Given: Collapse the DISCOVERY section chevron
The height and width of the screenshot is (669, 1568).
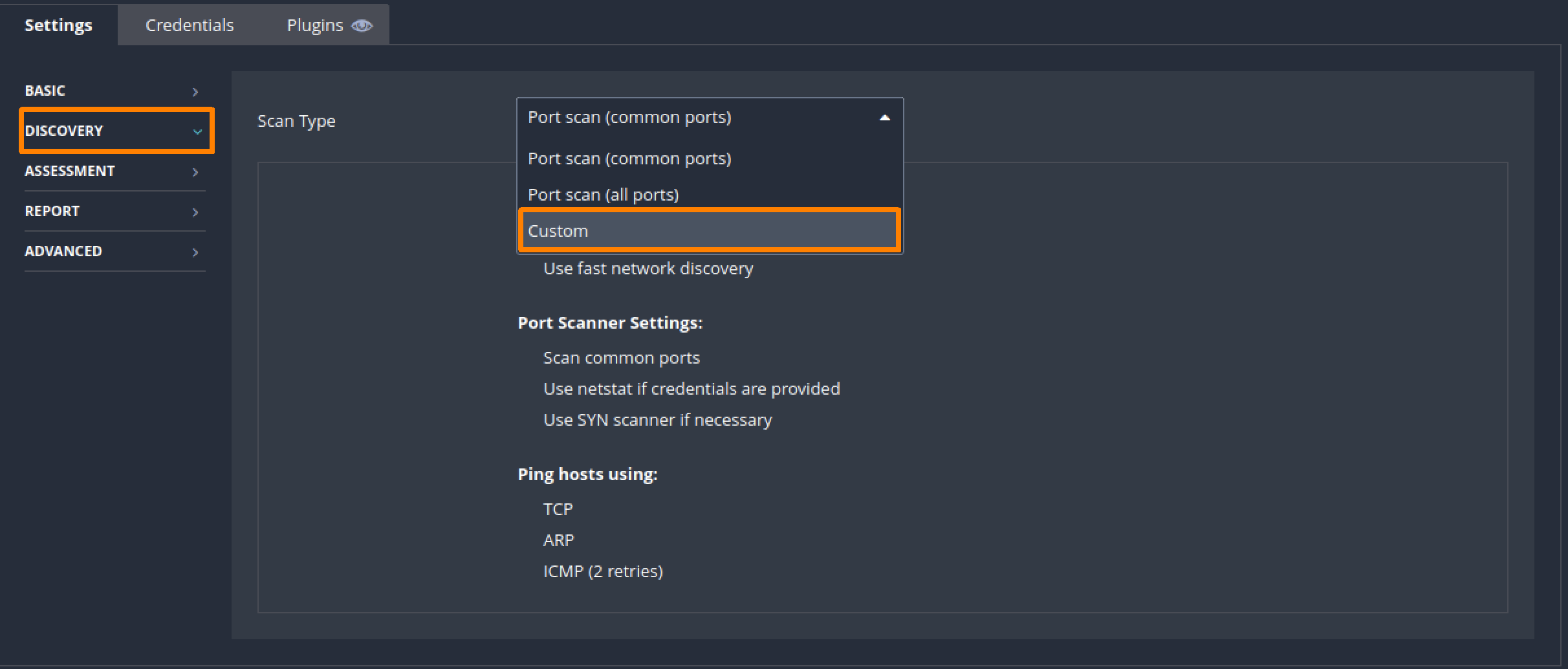Looking at the screenshot, I should (197, 131).
